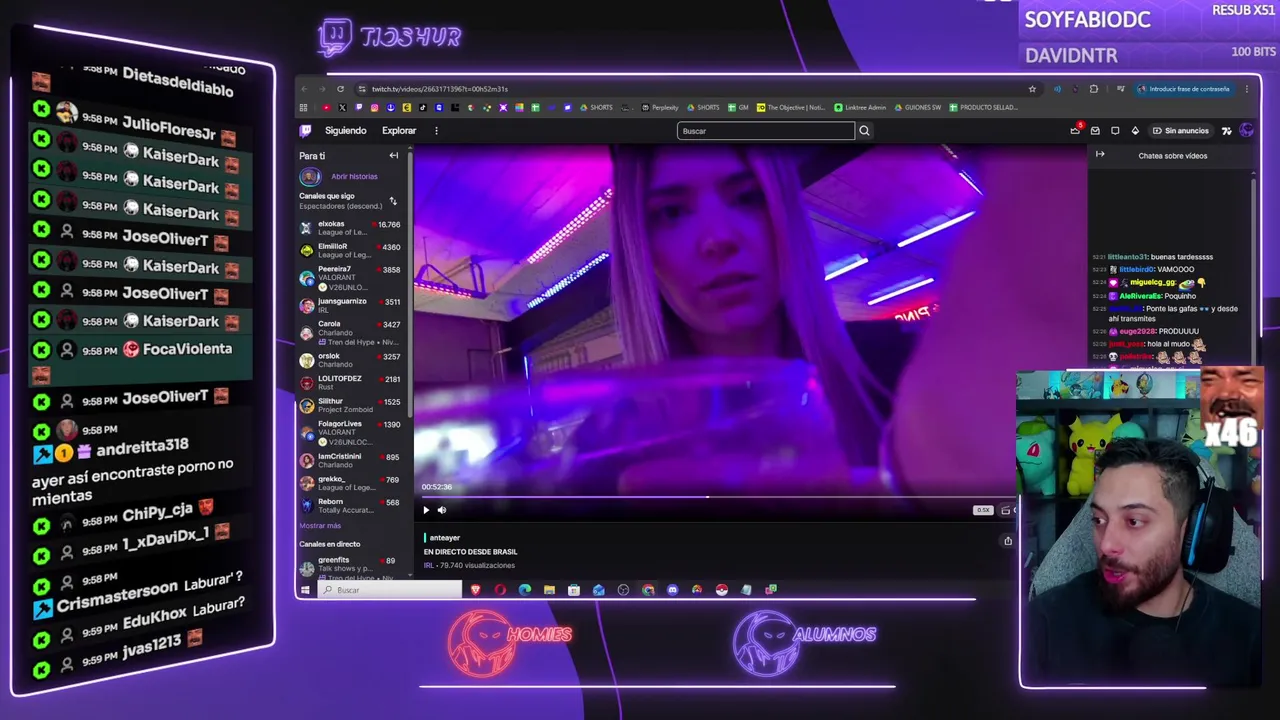
Task: Open the Explorar tab
Action: click(x=399, y=130)
